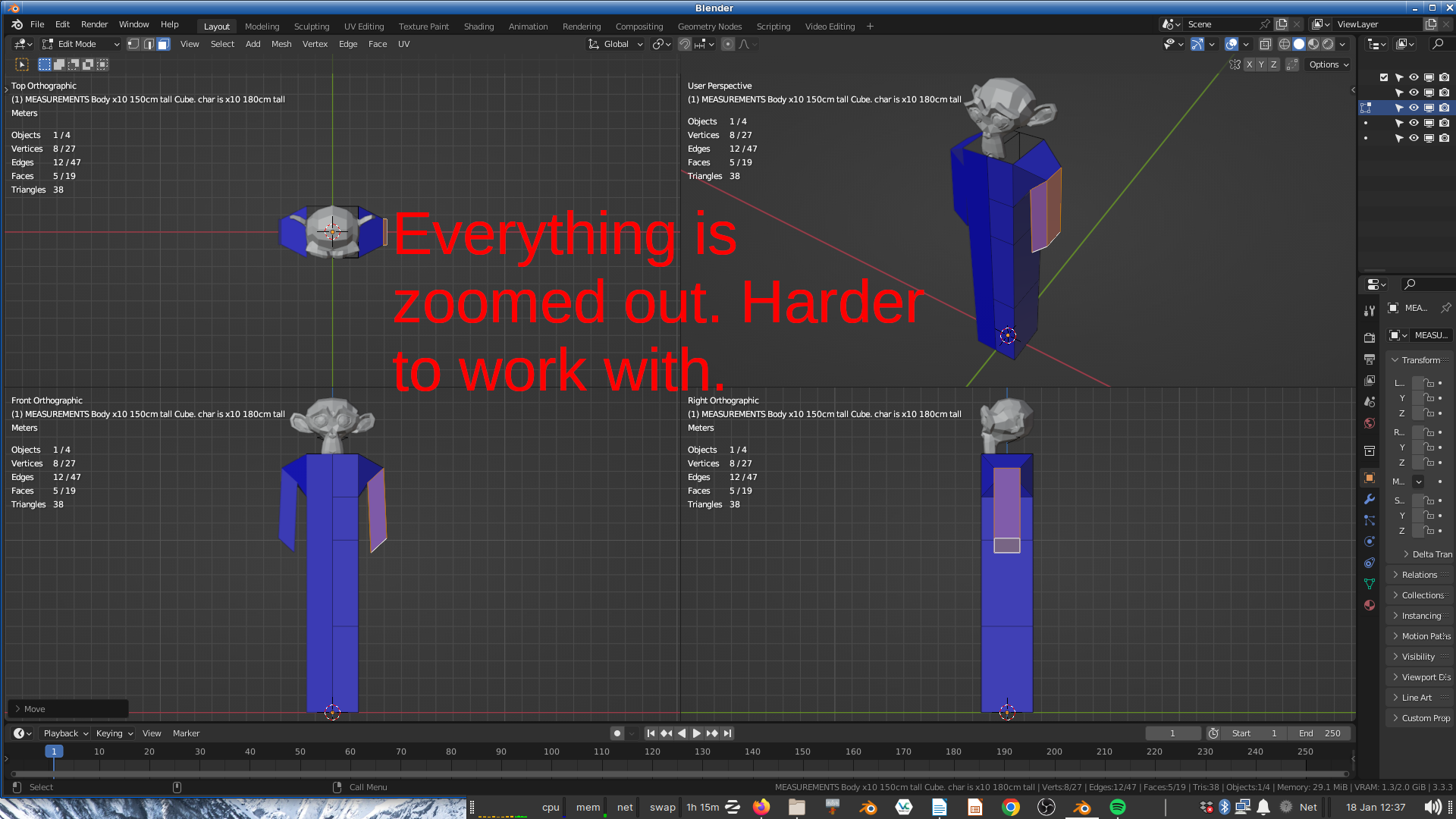Open the Output properties tab
1456x819 pixels.
pyautogui.click(x=1369, y=359)
